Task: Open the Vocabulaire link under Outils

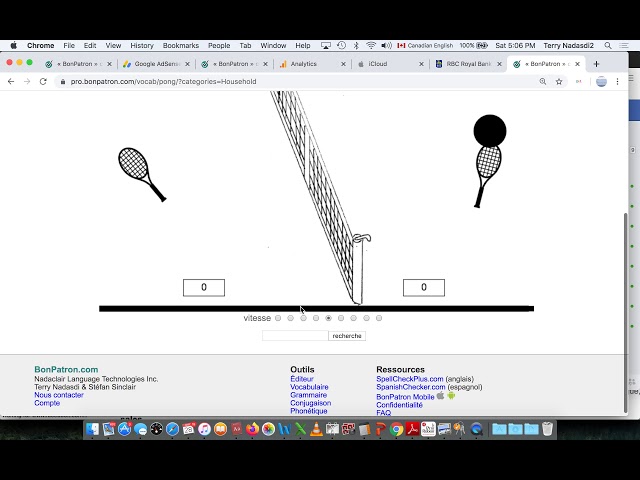Action: [309, 387]
